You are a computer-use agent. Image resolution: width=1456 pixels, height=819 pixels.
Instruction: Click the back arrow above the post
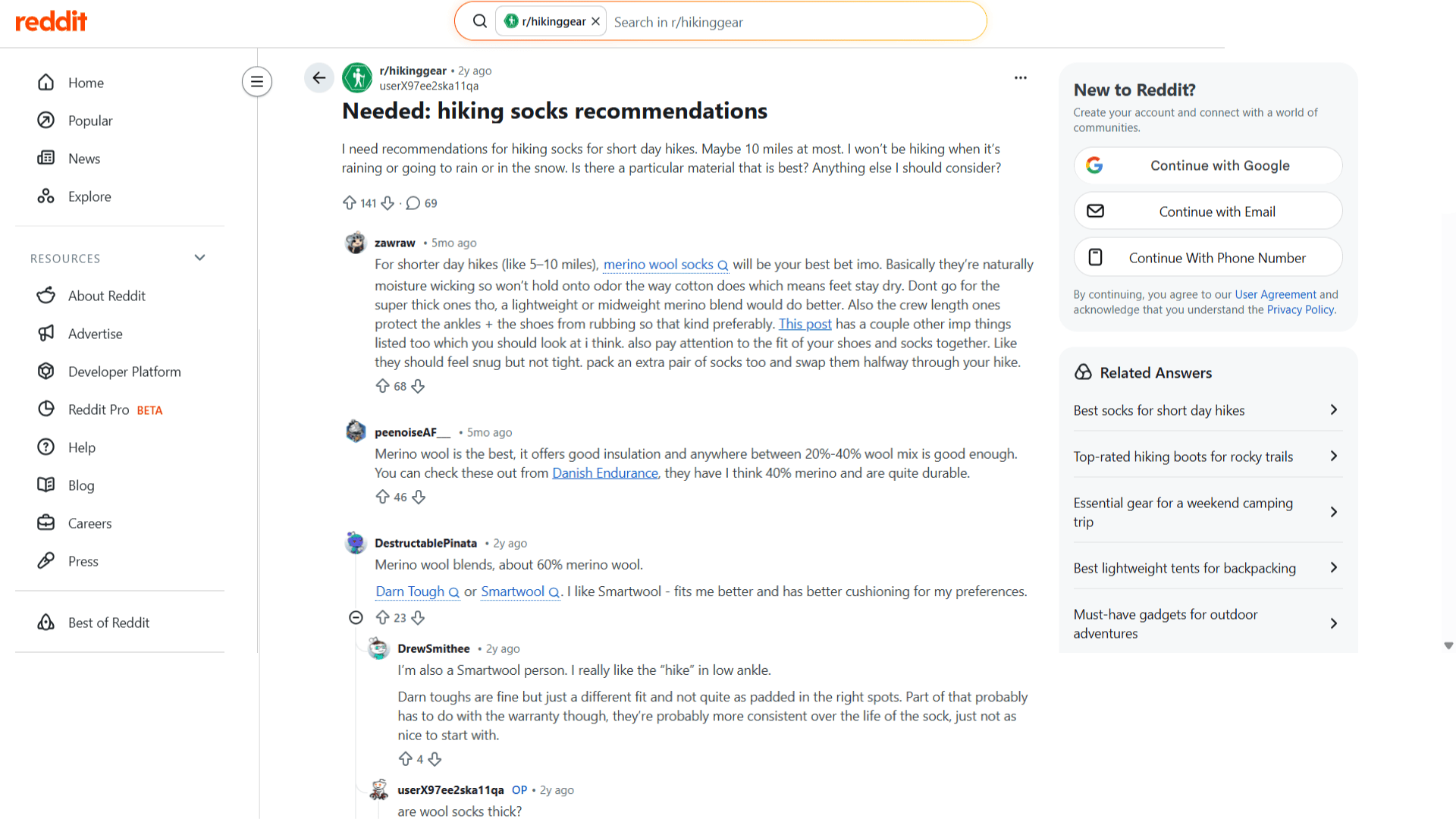coord(318,77)
